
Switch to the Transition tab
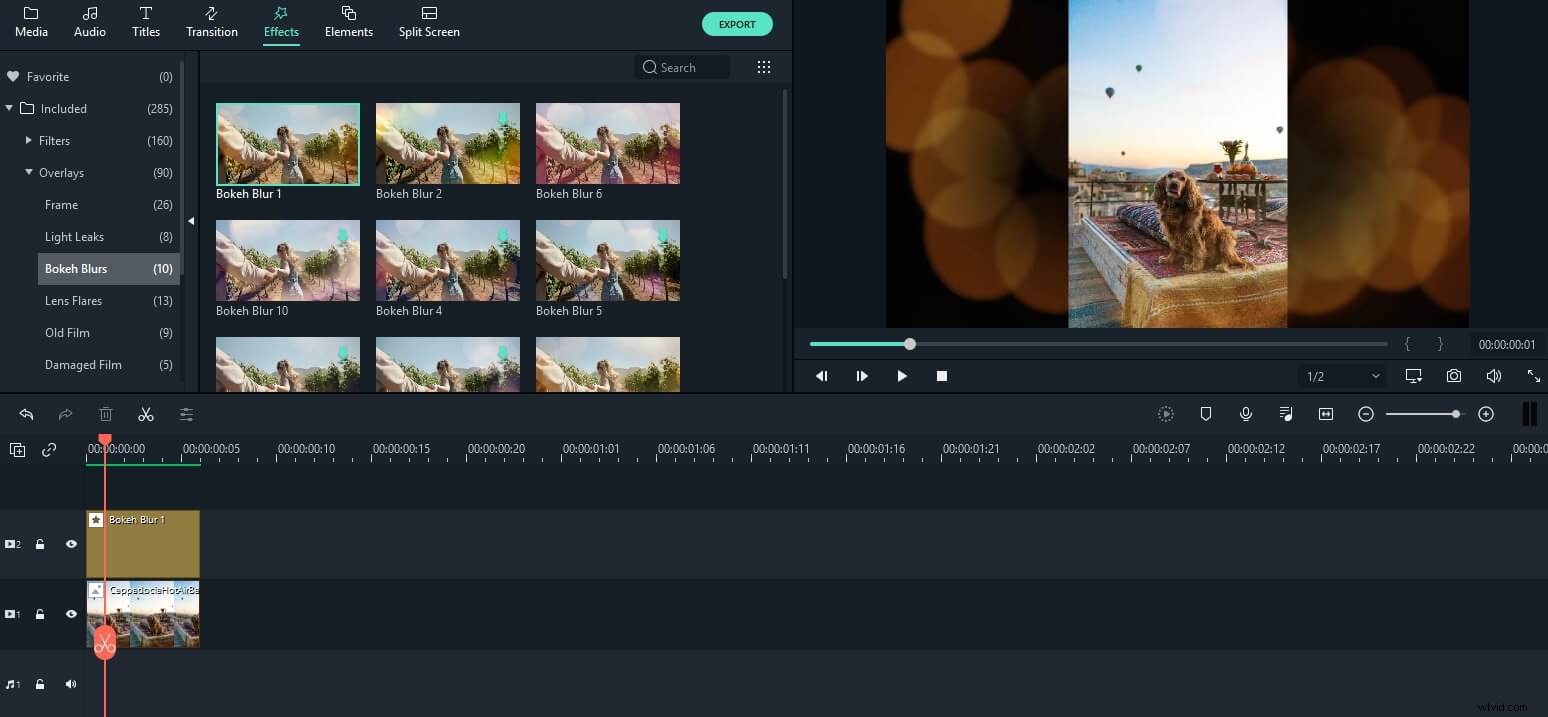(x=211, y=22)
